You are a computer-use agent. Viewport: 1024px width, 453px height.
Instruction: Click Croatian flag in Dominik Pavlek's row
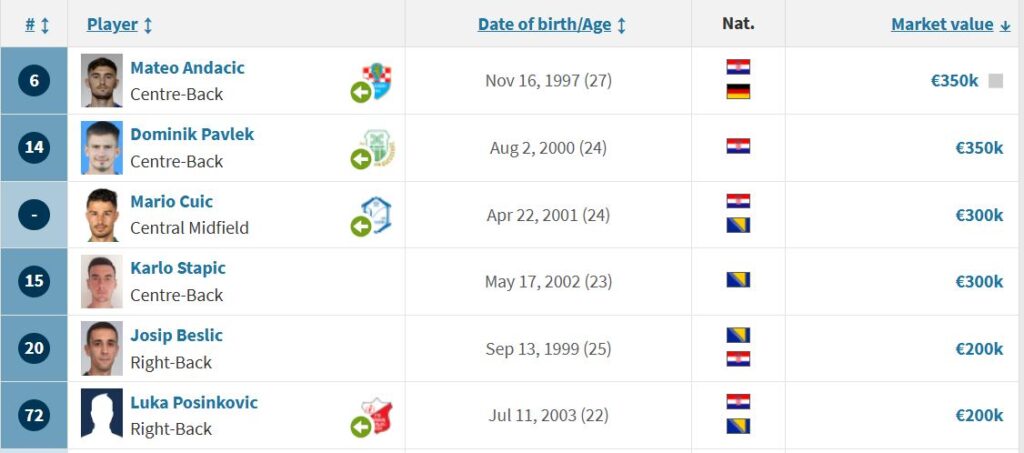[738, 146]
